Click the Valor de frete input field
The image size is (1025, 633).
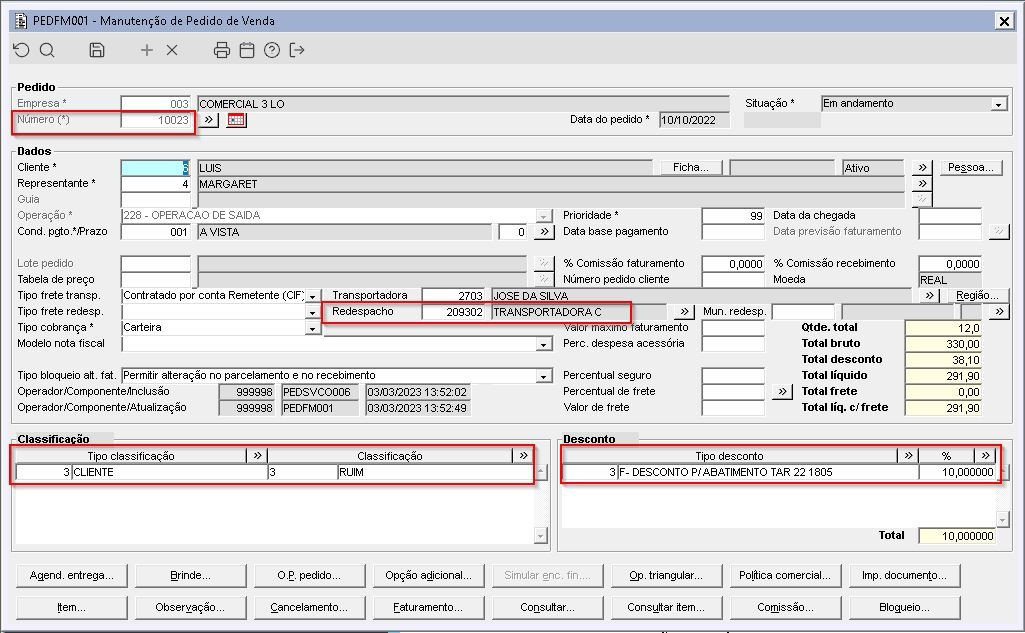point(733,408)
